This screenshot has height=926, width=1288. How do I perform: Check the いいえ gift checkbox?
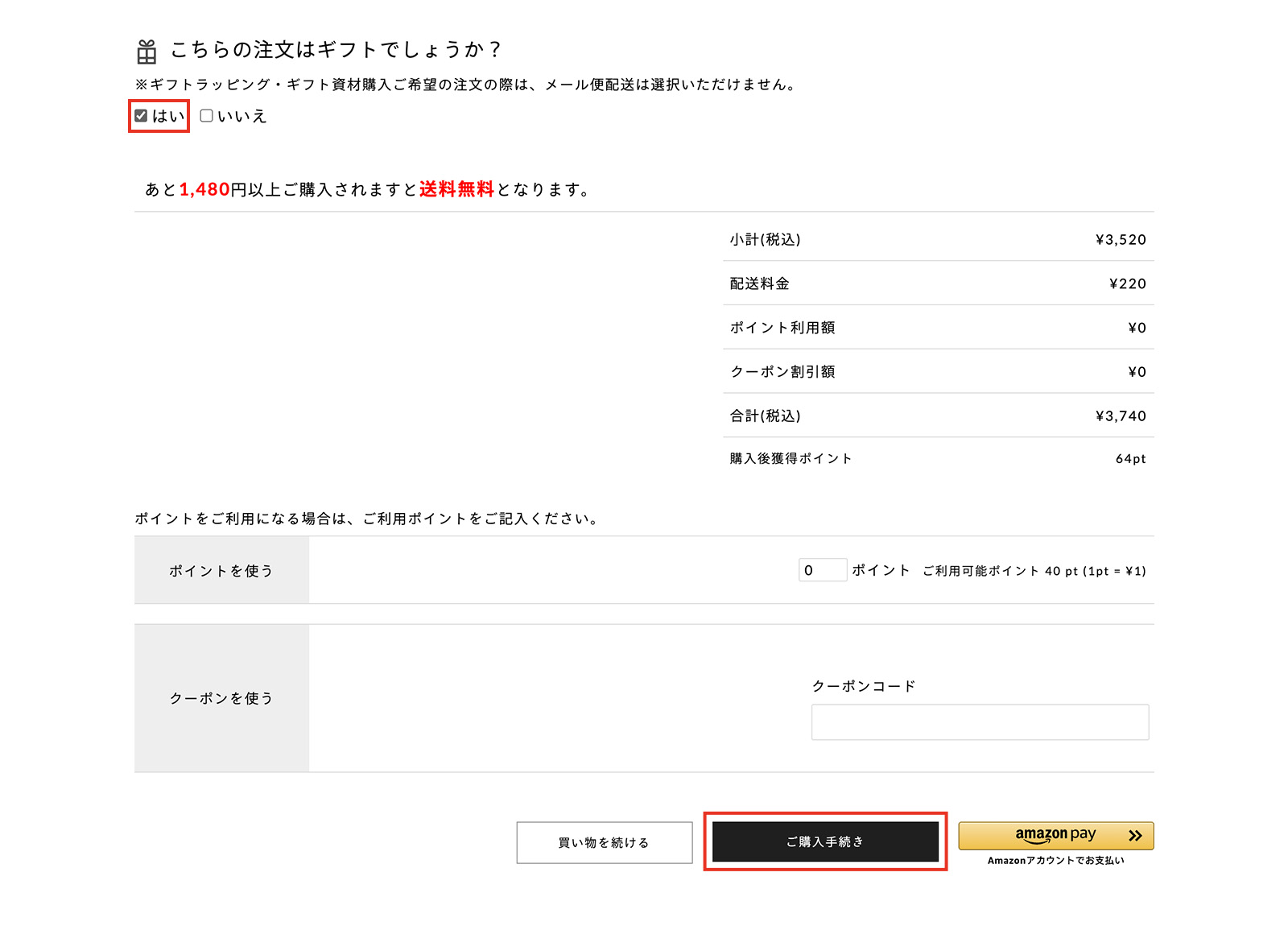(207, 116)
